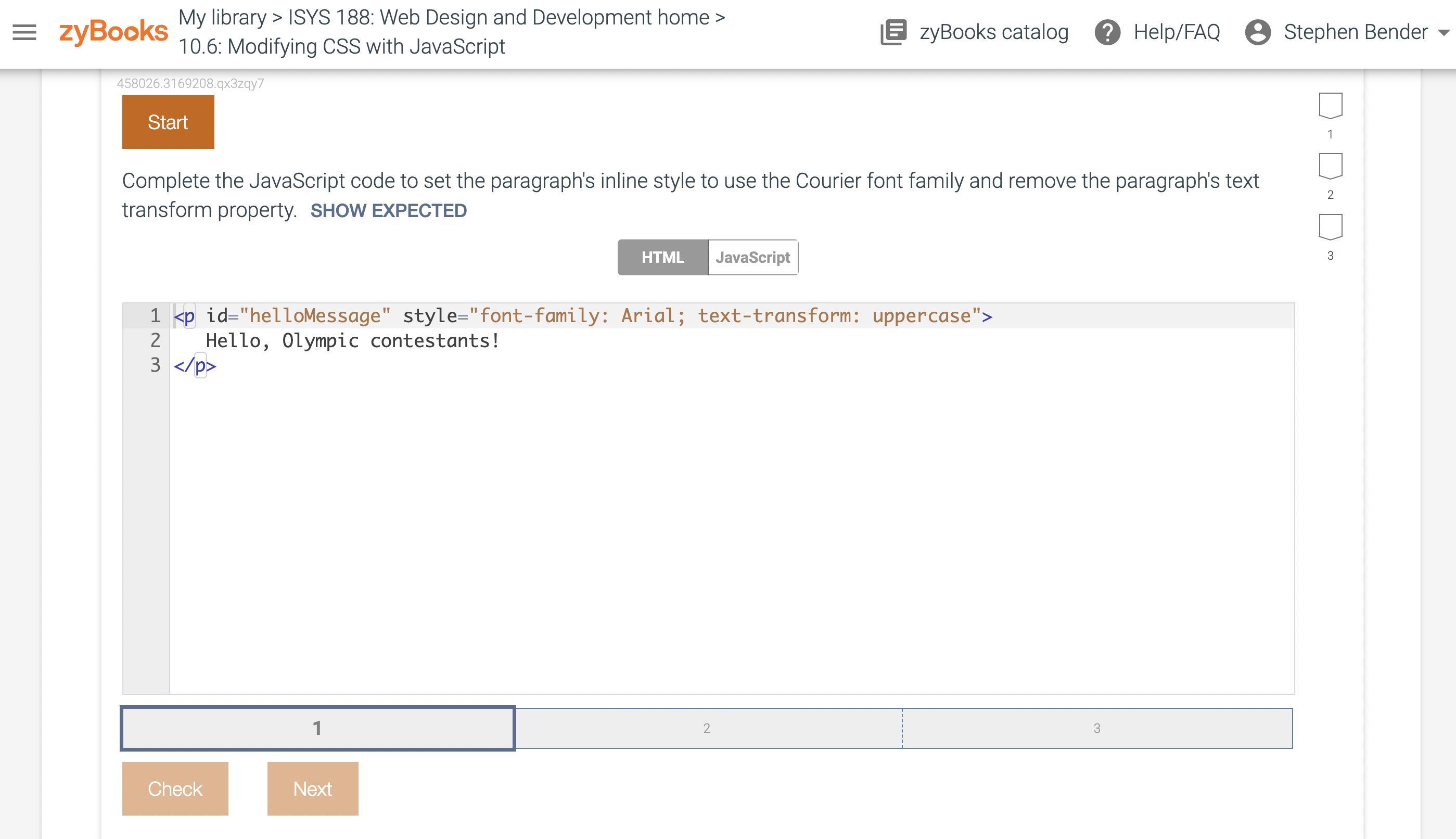The width and height of the screenshot is (1456, 839).
Task: Reselect step 1 in the progress bar
Action: 317,728
